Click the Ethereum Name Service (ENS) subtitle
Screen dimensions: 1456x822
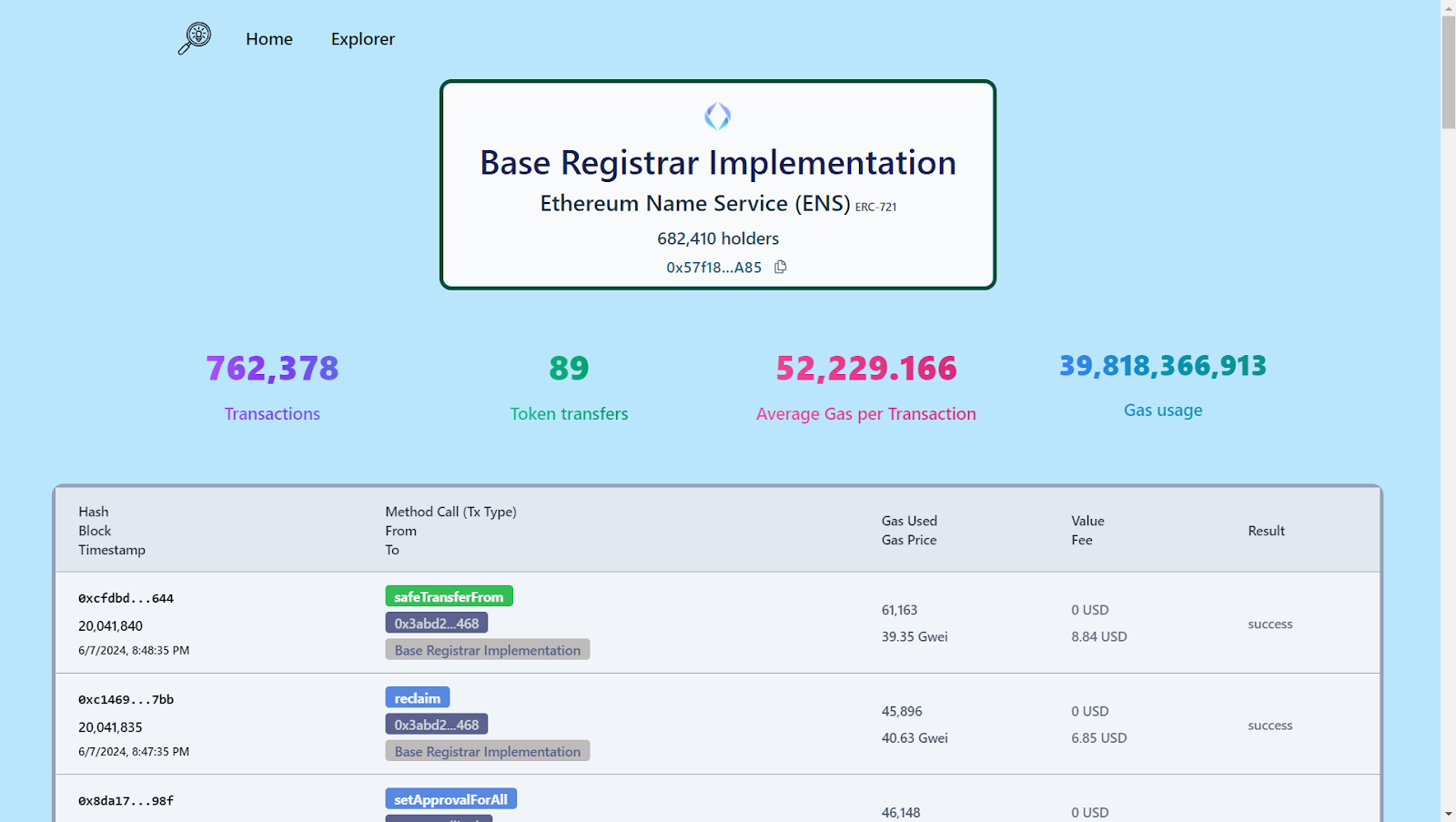tap(695, 203)
